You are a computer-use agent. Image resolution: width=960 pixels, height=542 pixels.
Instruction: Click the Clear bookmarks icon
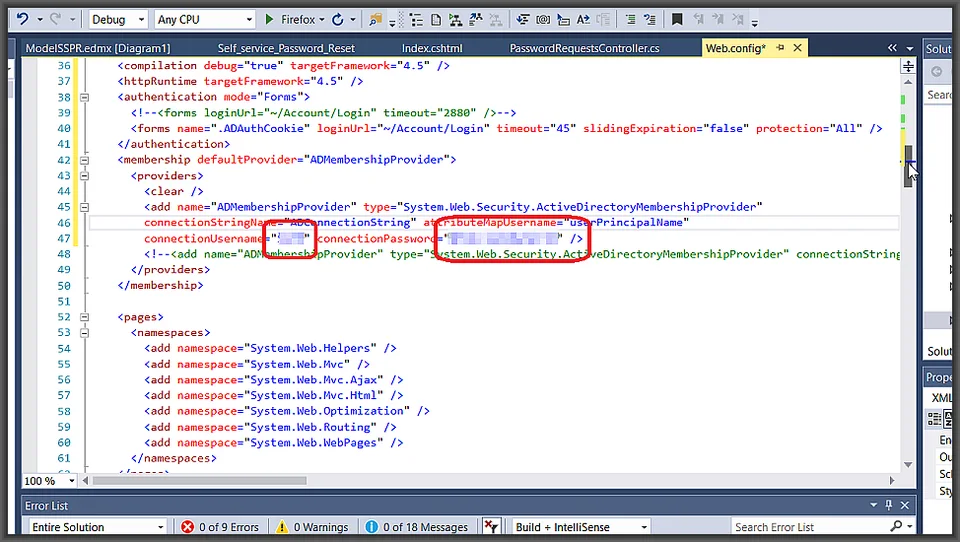point(738,20)
